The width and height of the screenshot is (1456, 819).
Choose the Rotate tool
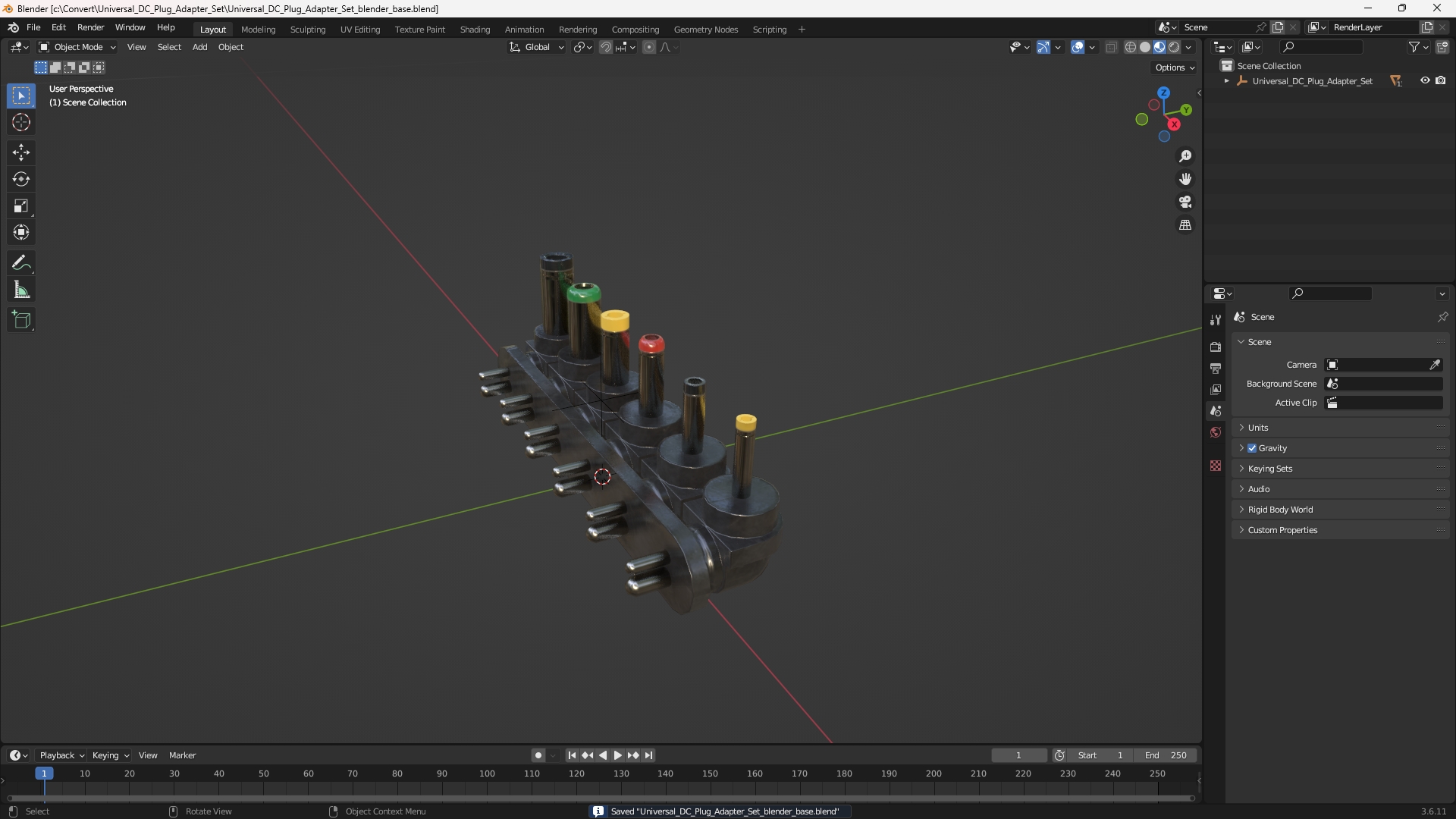click(21, 179)
